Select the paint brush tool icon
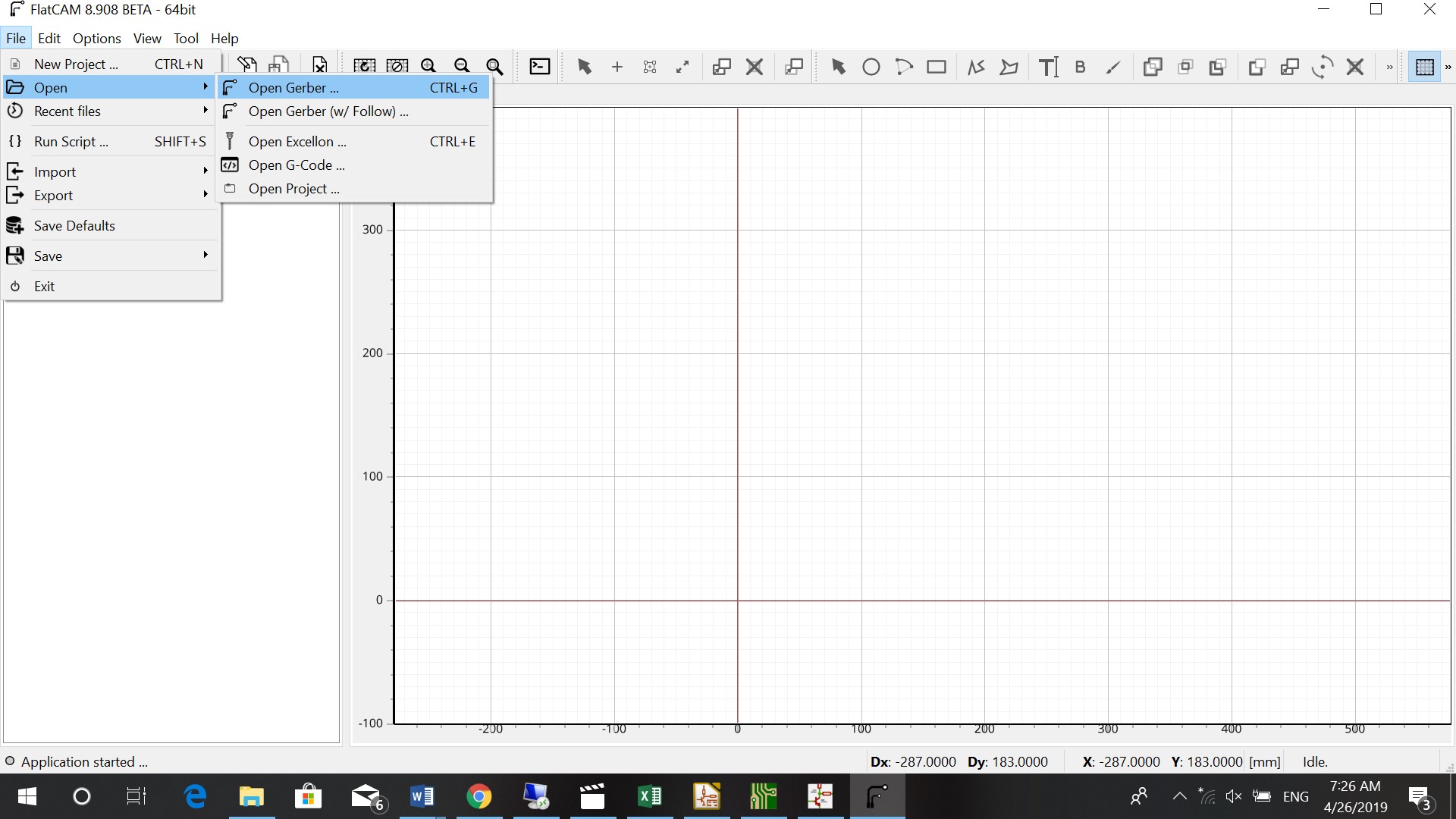This screenshot has width=1456, height=819. tap(1113, 67)
